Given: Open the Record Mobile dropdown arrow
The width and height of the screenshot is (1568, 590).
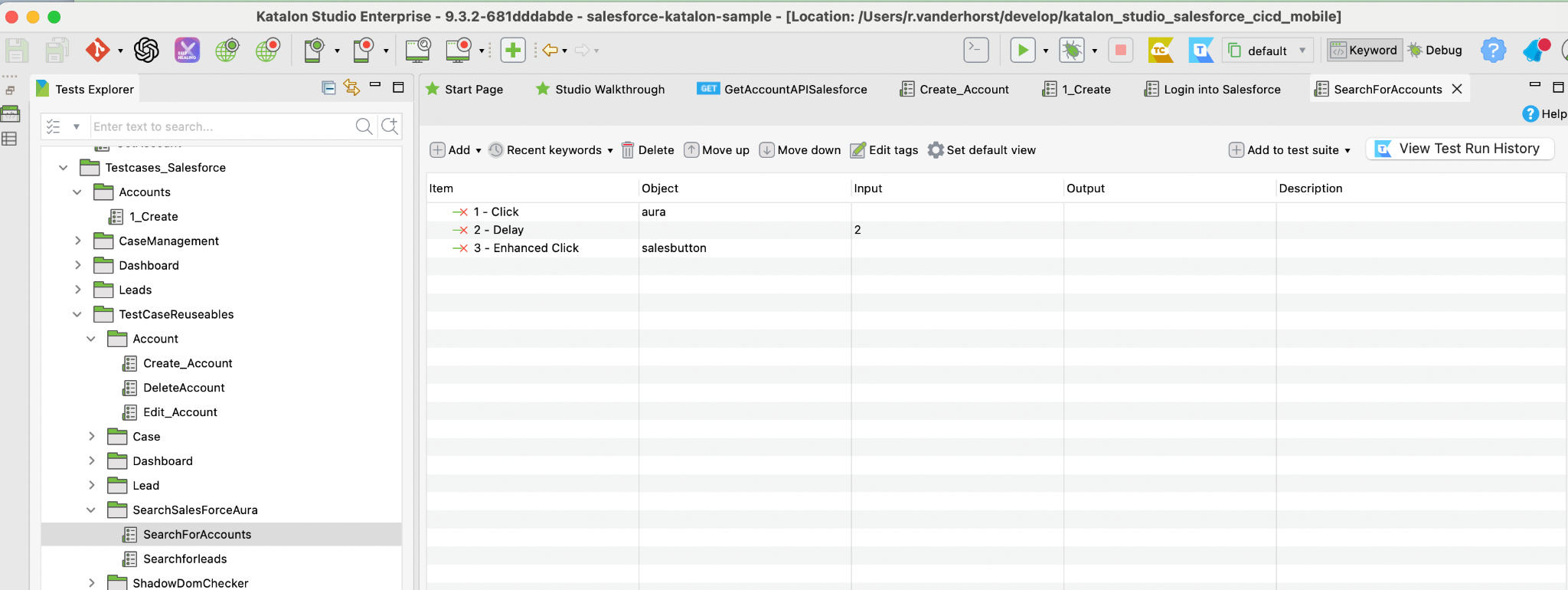Looking at the screenshot, I should pyautogui.click(x=386, y=51).
